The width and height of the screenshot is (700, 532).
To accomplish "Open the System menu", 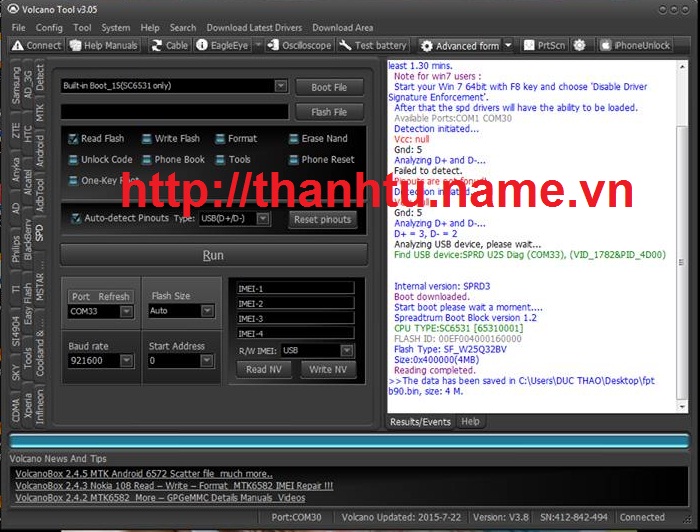I will point(116,28).
